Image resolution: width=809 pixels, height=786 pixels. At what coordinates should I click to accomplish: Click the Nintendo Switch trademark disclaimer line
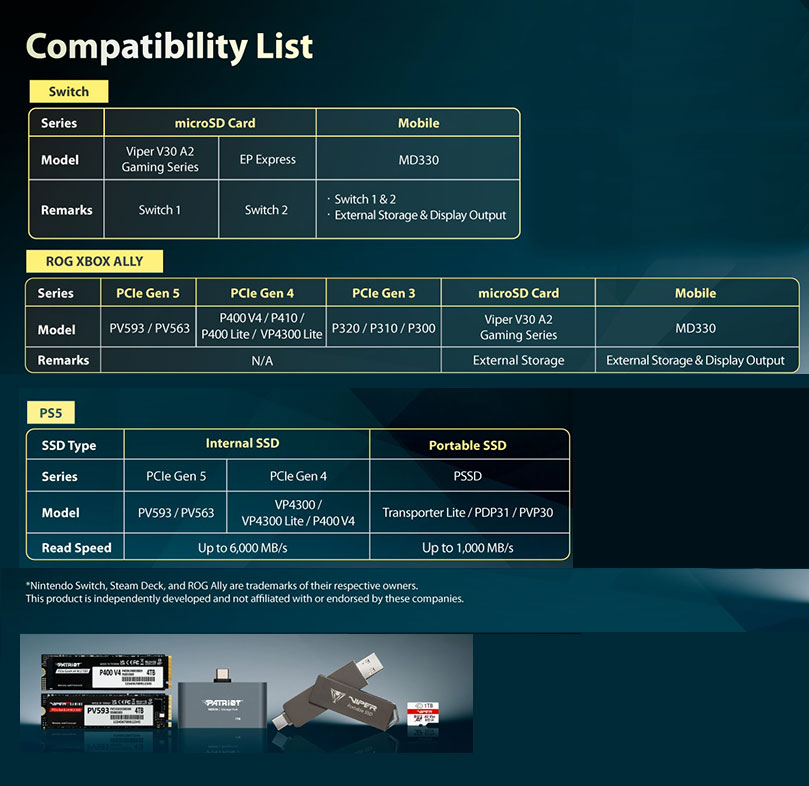point(222,586)
